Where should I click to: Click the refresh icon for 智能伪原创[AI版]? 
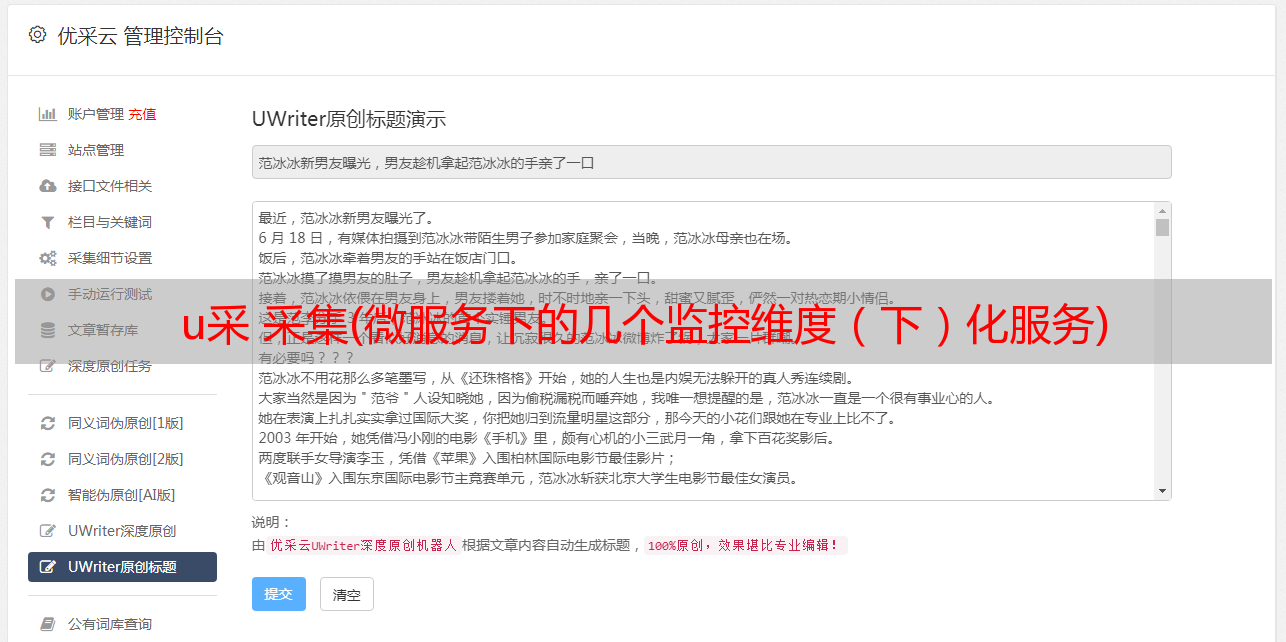pyautogui.click(x=47, y=495)
